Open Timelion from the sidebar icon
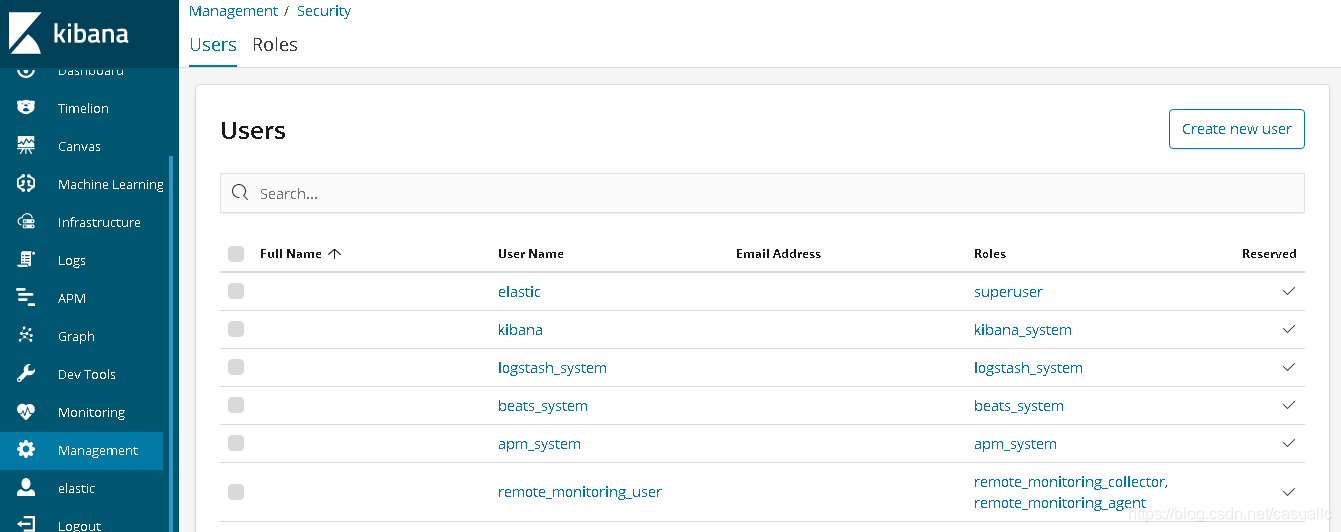1341x532 pixels. pyautogui.click(x=26, y=108)
